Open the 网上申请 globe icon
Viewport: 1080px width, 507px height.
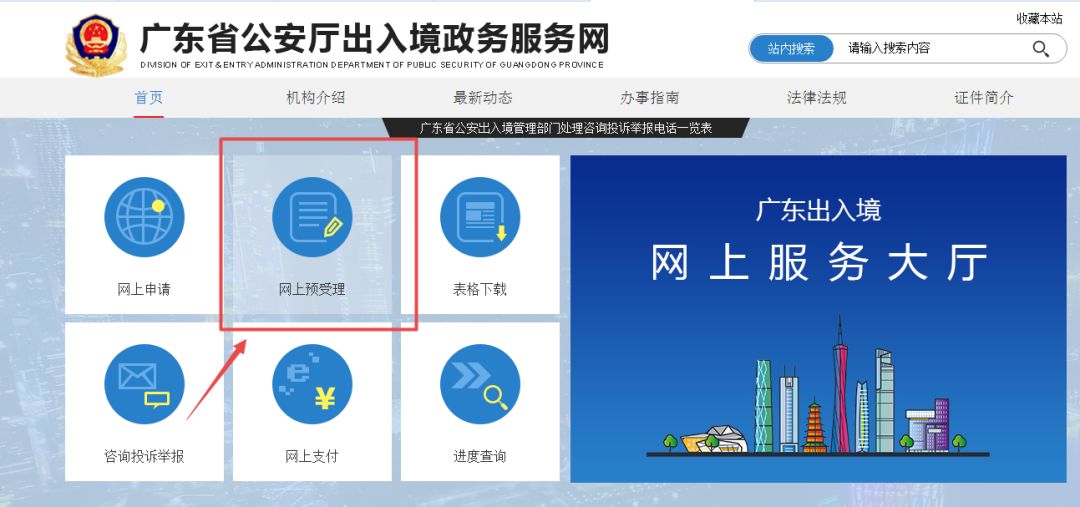click(x=144, y=217)
